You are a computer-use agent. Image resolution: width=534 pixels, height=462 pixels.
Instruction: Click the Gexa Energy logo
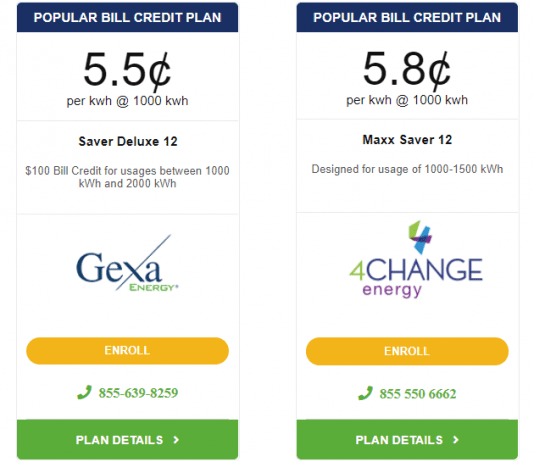click(127, 263)
